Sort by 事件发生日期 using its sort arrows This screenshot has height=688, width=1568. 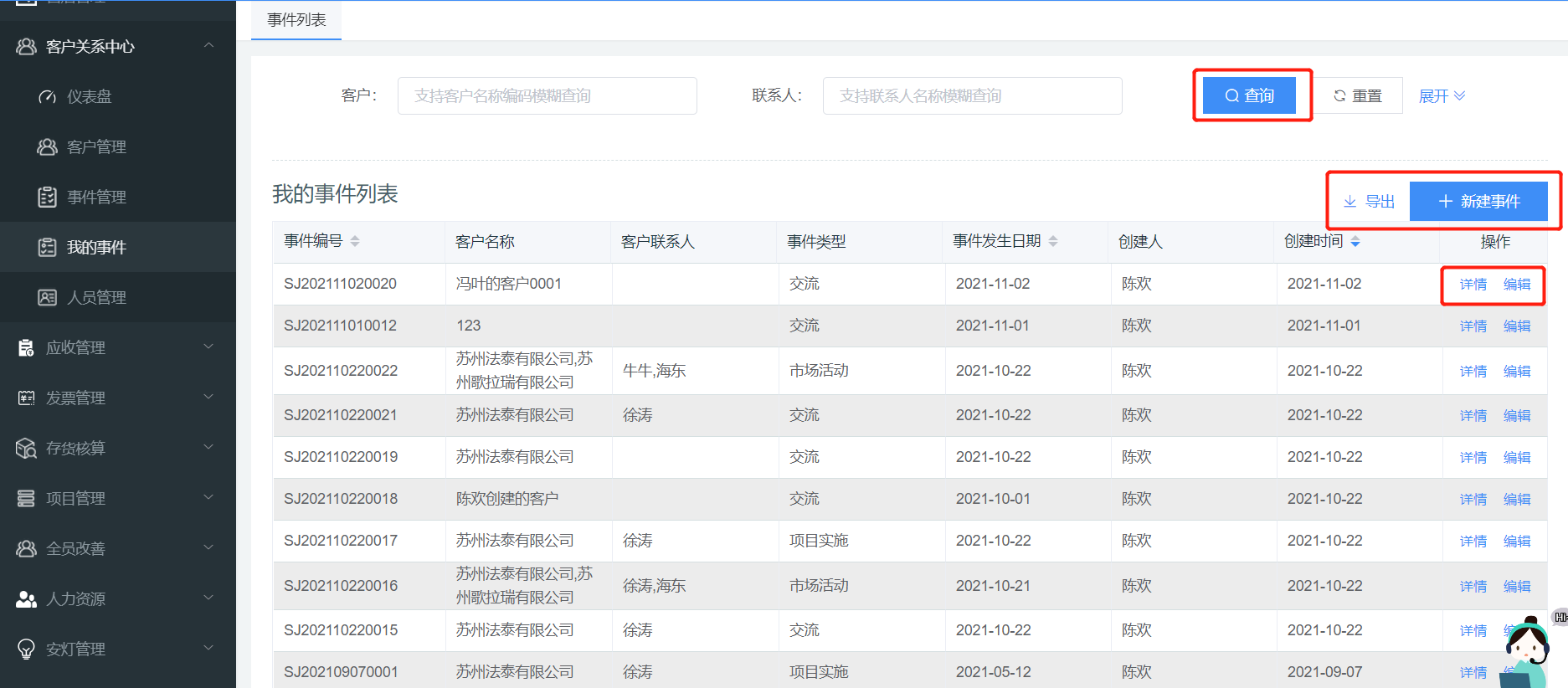[x=1053, y=241]
